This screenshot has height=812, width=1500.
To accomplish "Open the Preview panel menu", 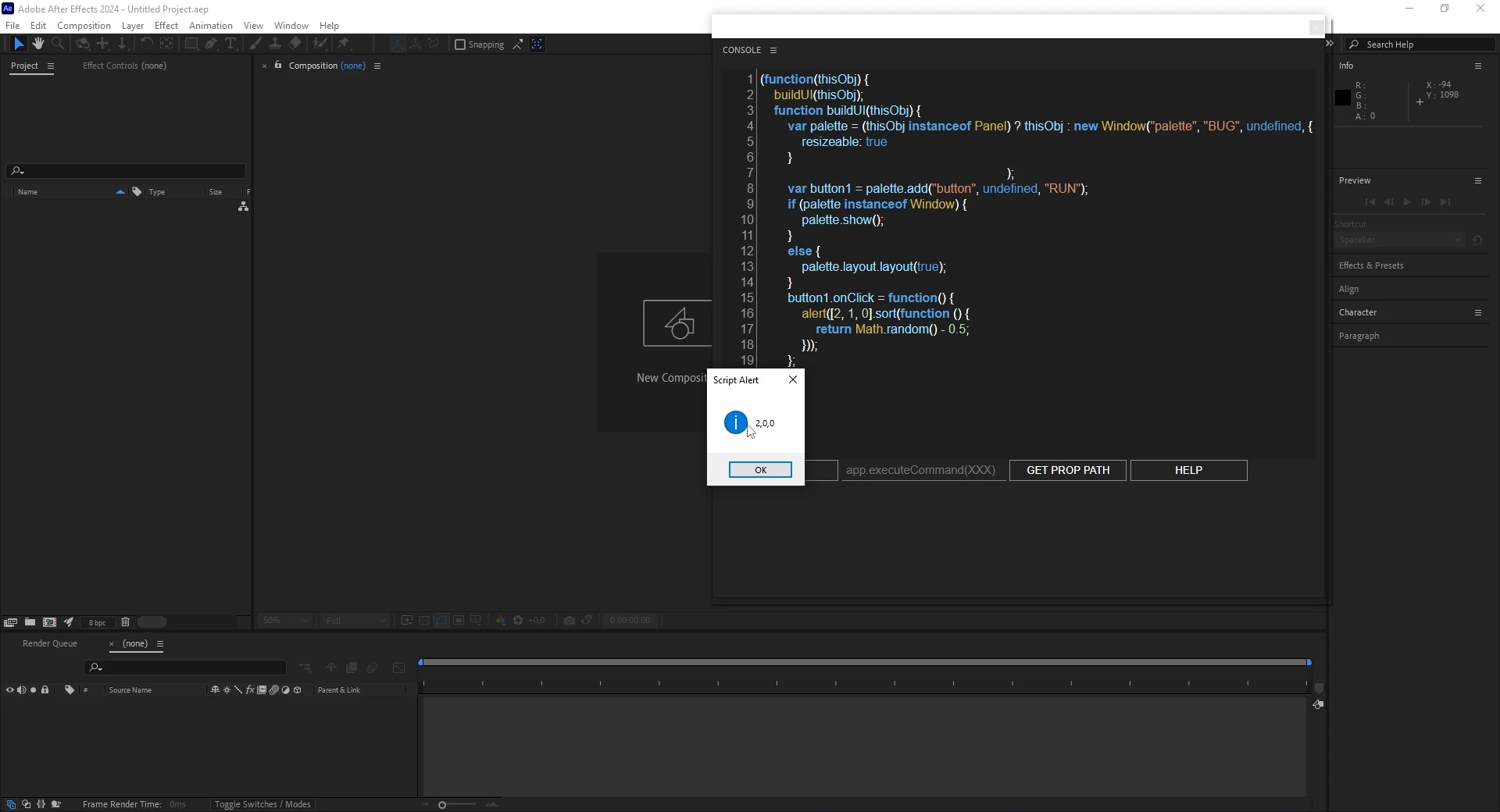I will (1478, 181).
